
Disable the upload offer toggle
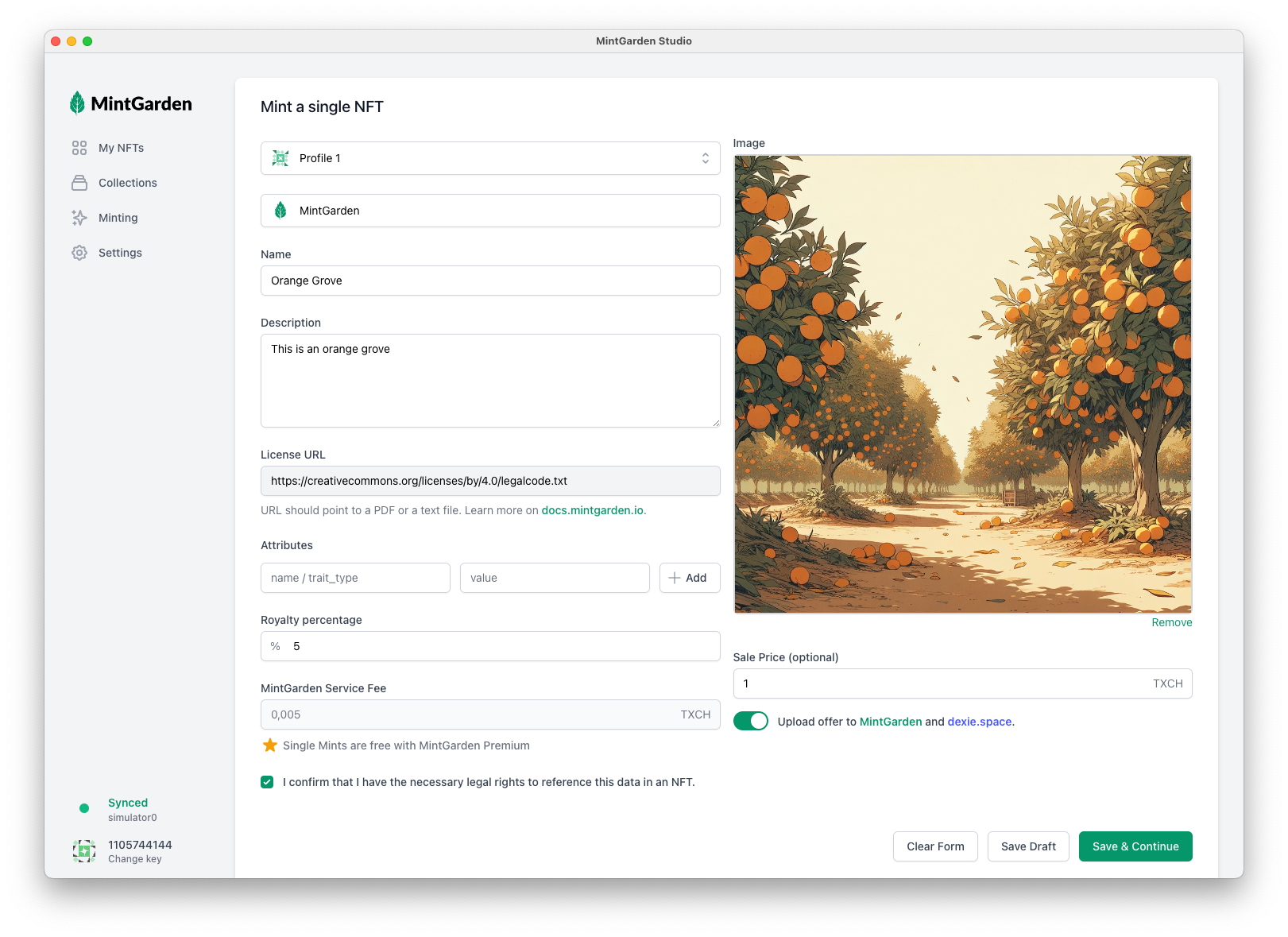click(x=750, y=721)
